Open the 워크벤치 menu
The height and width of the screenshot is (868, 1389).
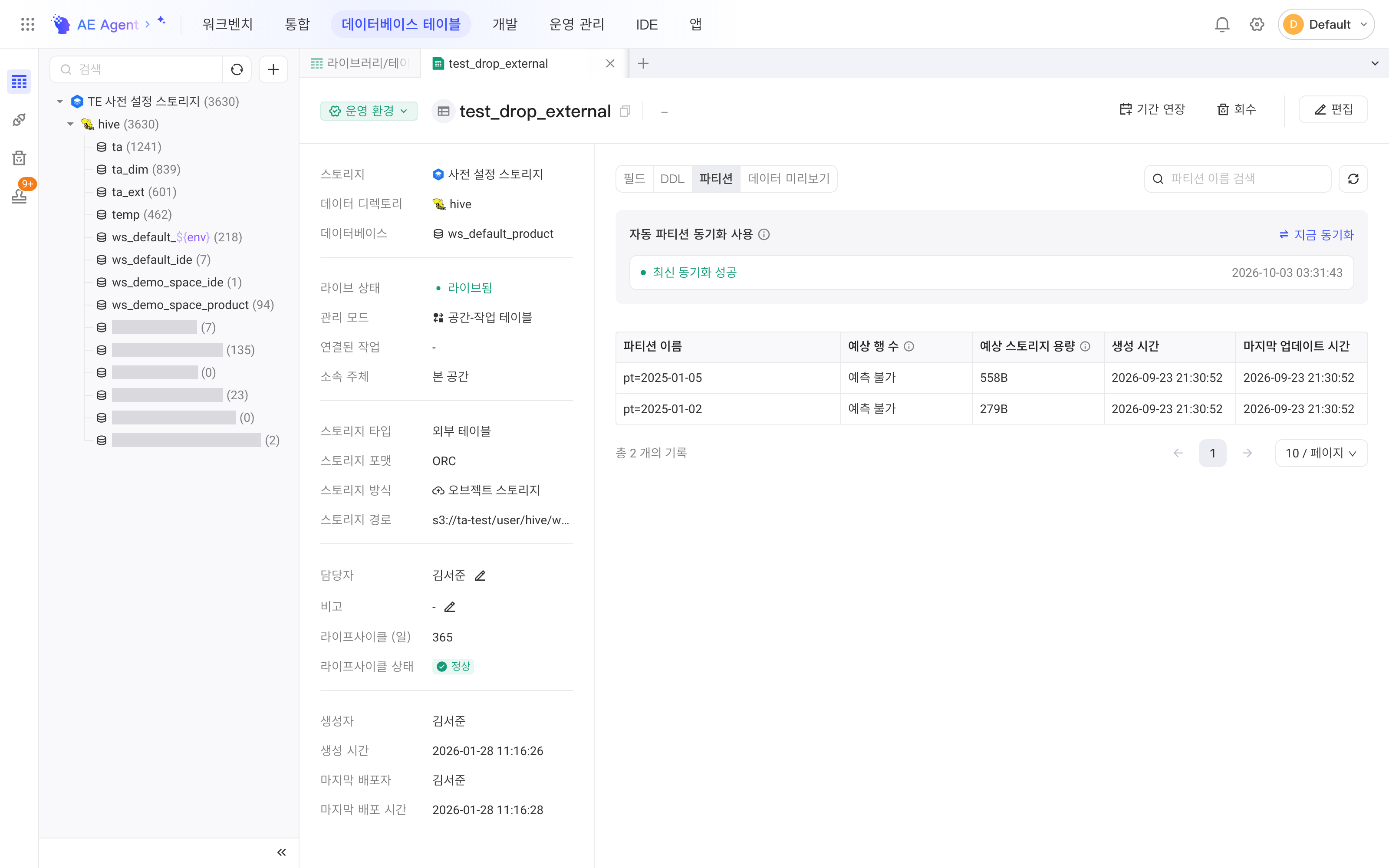tap(228, 24)
